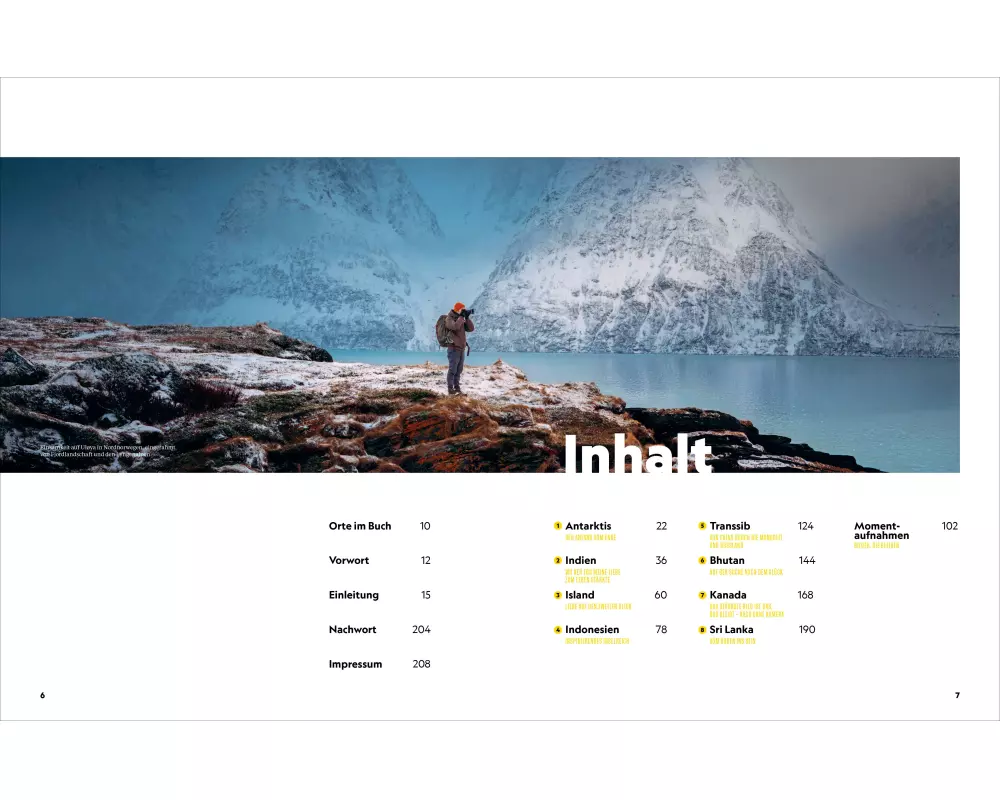This screenshot has height=800, width=1000.
Task: Click the photographer standing on the rocks
Action: (x=457, y=346)
